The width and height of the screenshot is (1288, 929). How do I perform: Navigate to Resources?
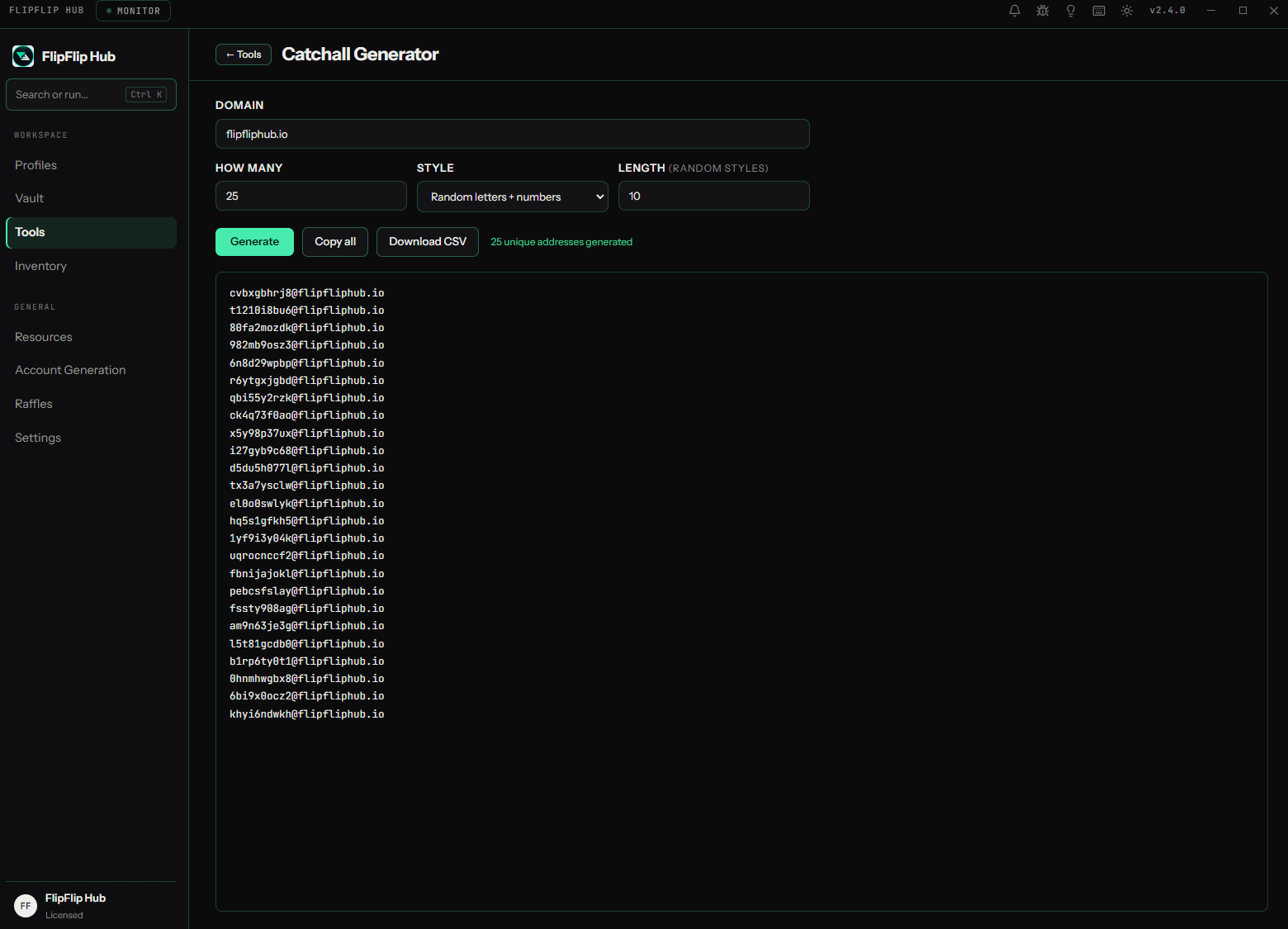point(91,337)
